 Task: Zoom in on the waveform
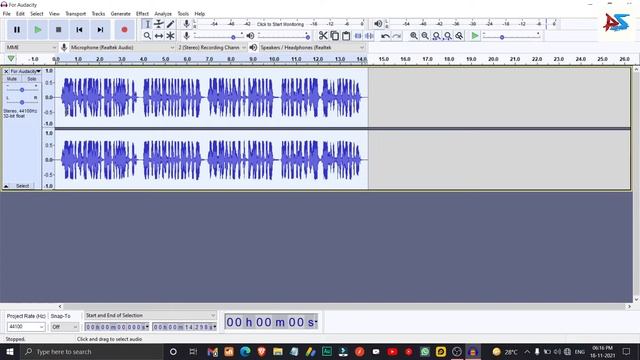point(413,36)
